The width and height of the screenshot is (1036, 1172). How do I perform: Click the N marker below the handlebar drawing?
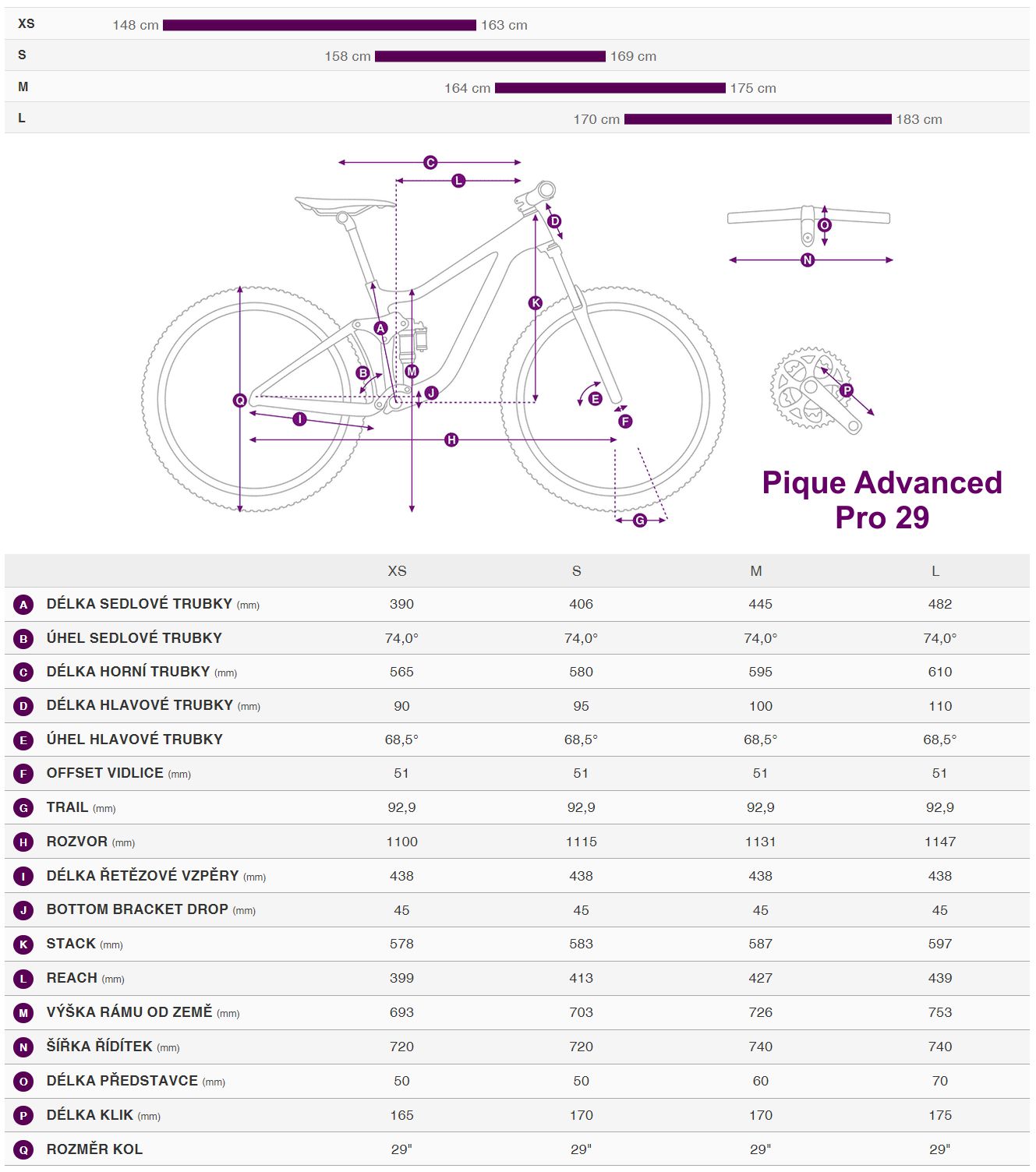(x=808, y=260)
